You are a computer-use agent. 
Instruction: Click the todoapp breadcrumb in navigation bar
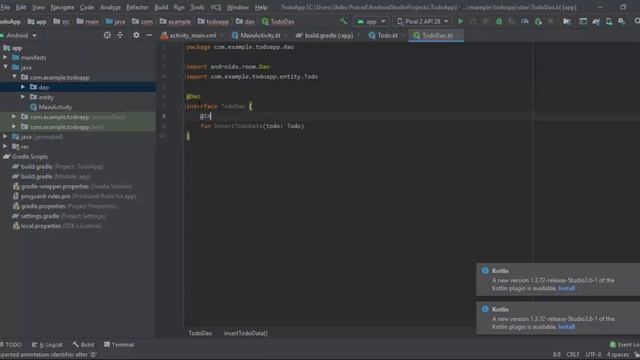tap(213, 22)
